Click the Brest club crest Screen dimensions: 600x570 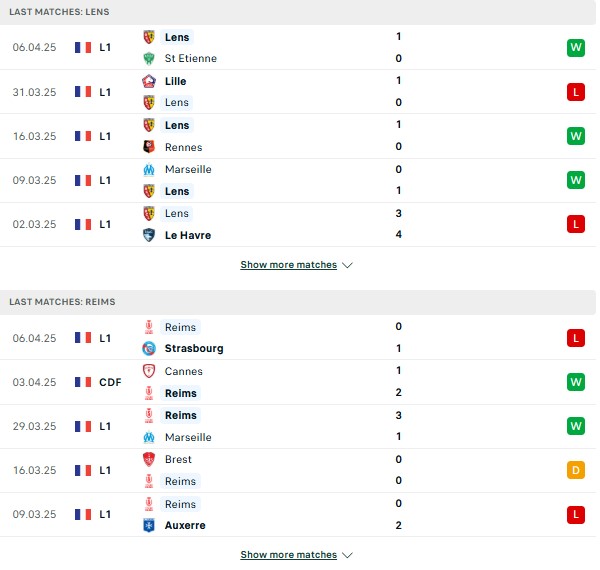[x=149, y=459]
